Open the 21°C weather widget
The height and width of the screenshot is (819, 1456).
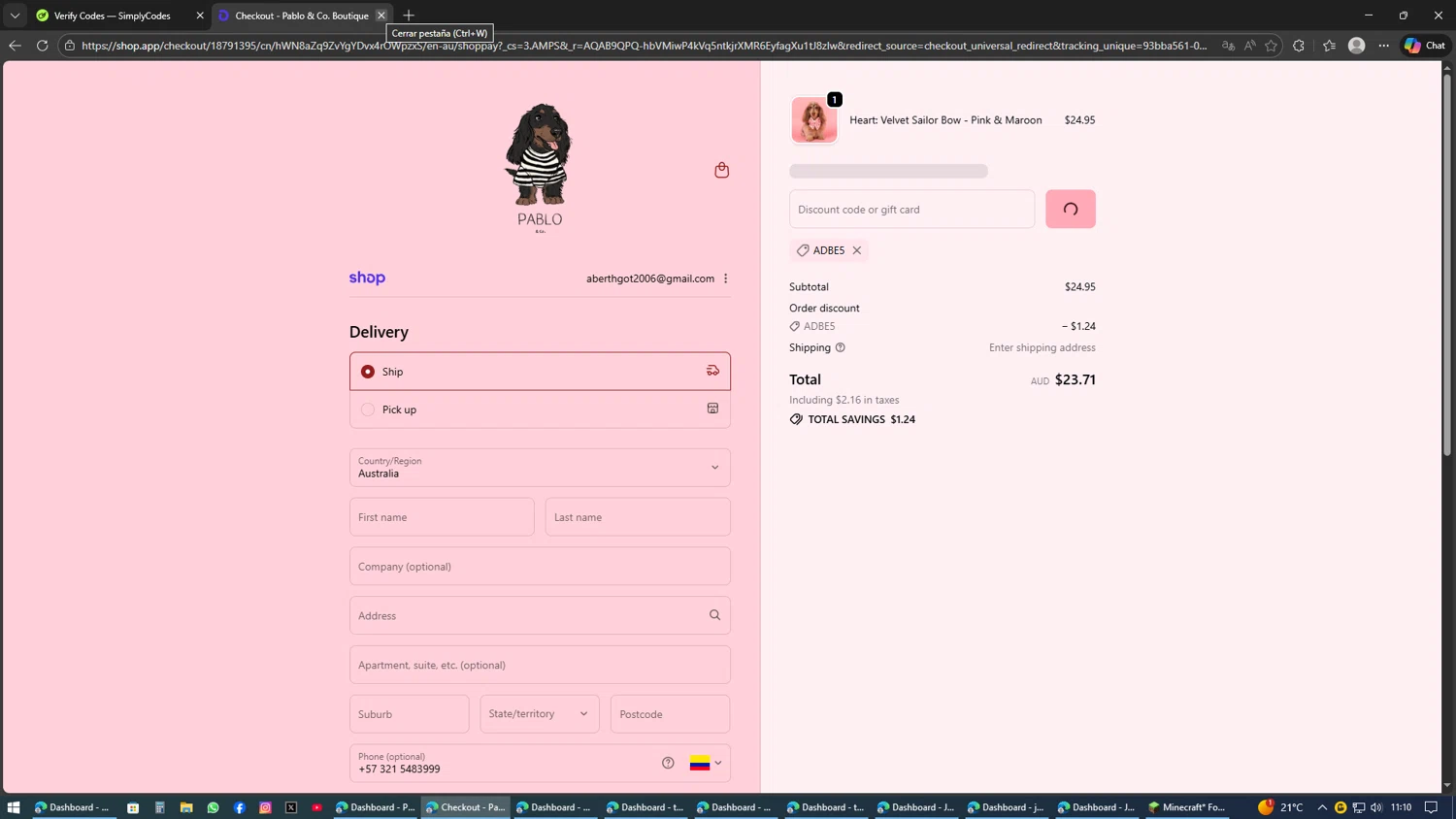[1280, 807]
